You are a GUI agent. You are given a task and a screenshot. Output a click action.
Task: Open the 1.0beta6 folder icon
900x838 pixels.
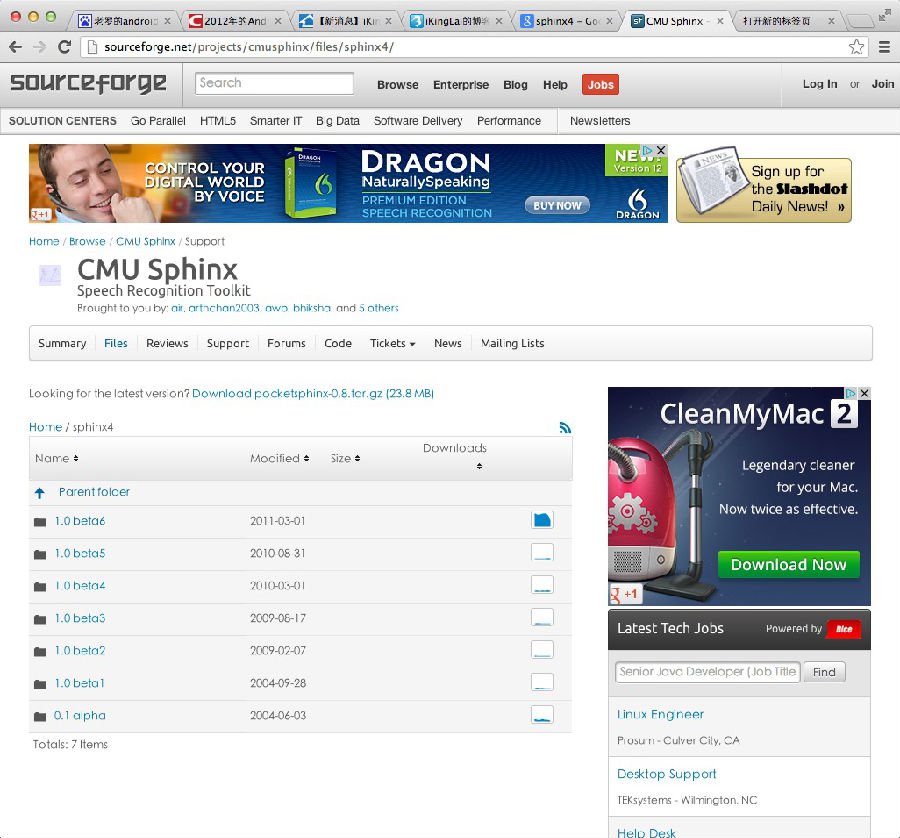[x=38, y=520]
